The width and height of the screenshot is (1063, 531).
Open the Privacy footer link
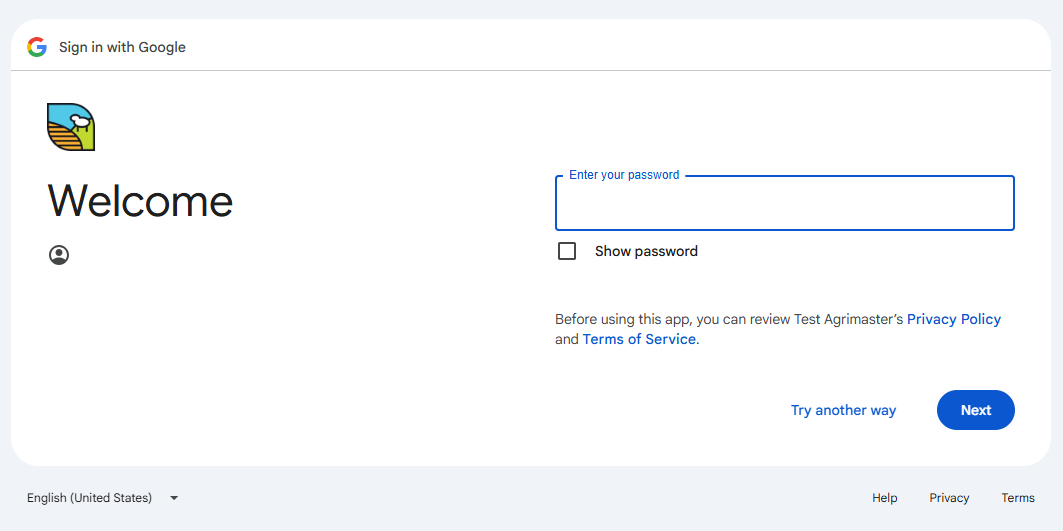click(949, 498)
